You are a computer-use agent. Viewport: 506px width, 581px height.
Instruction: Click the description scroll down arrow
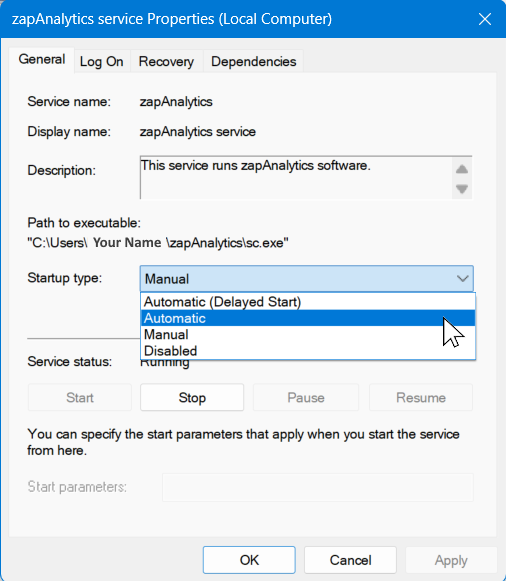click(x=462, y=189)
